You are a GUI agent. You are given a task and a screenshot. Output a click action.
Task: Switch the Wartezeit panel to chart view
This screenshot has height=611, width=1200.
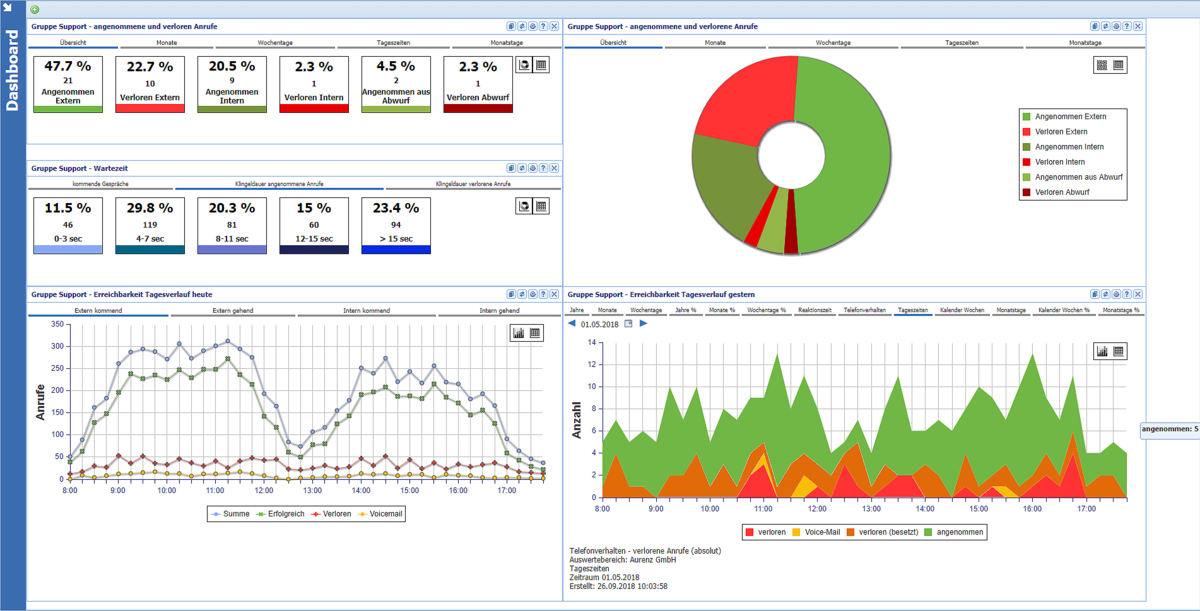pos(523,206)
